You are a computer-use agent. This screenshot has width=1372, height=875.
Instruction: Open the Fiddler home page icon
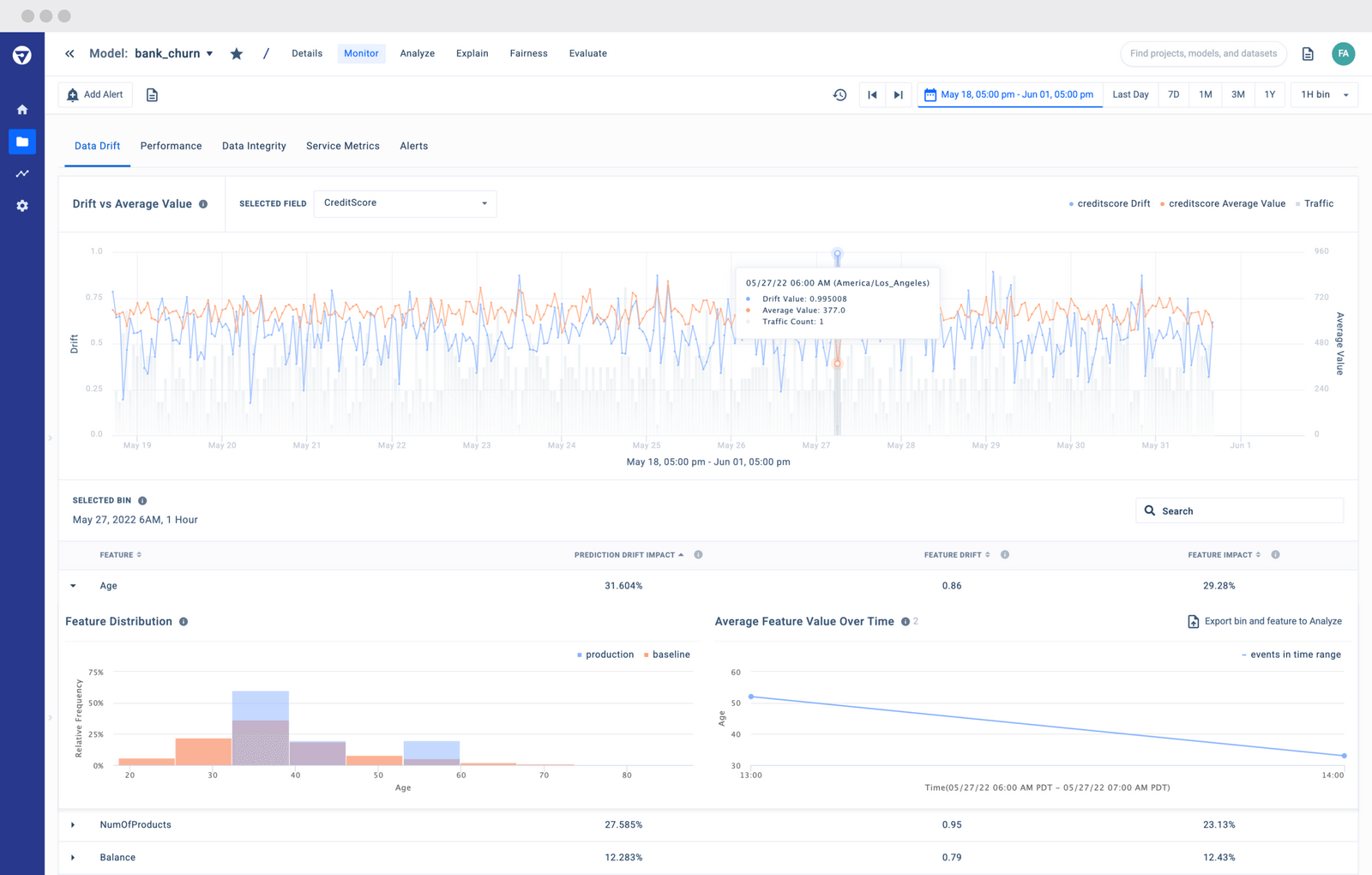click(22, 110)
